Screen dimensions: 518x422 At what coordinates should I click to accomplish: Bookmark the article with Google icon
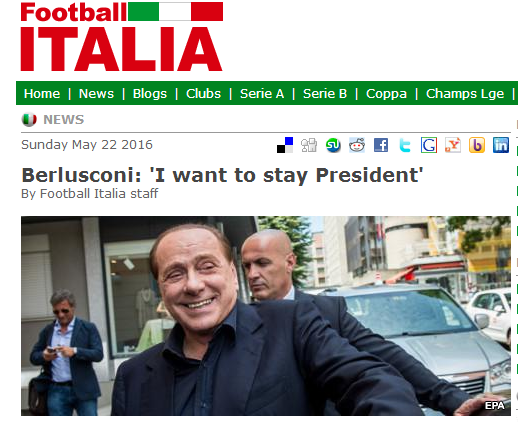click(x=429, y=145)
